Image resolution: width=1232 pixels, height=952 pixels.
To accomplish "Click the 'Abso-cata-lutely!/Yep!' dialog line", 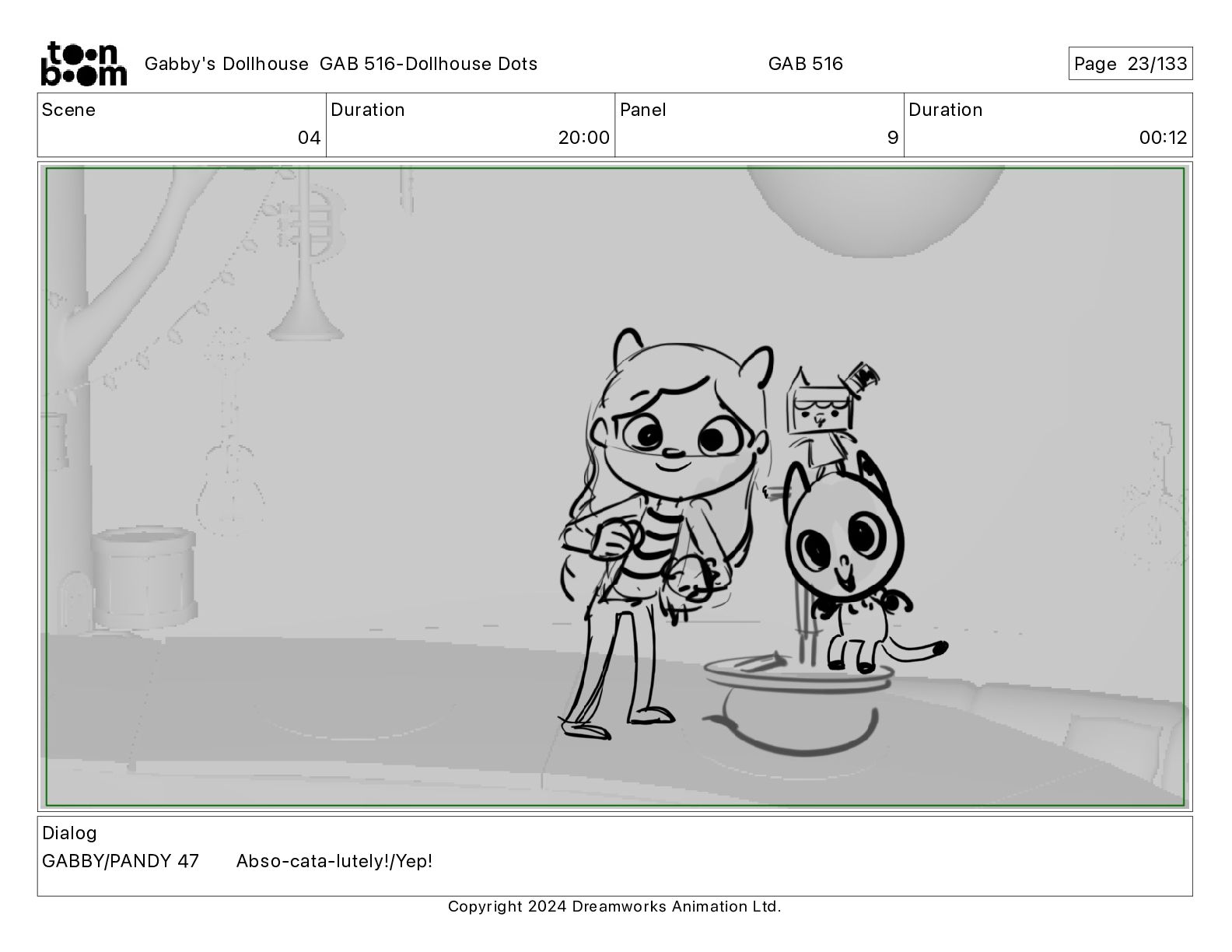I will [x=334, y=861].
